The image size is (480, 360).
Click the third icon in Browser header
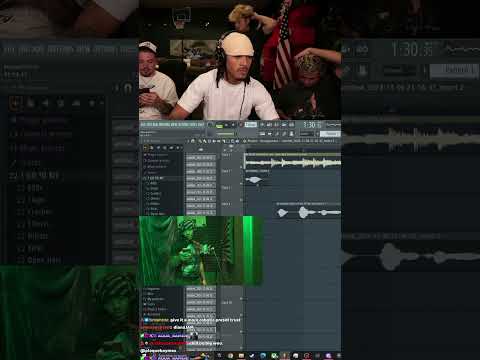pos(158,147)
